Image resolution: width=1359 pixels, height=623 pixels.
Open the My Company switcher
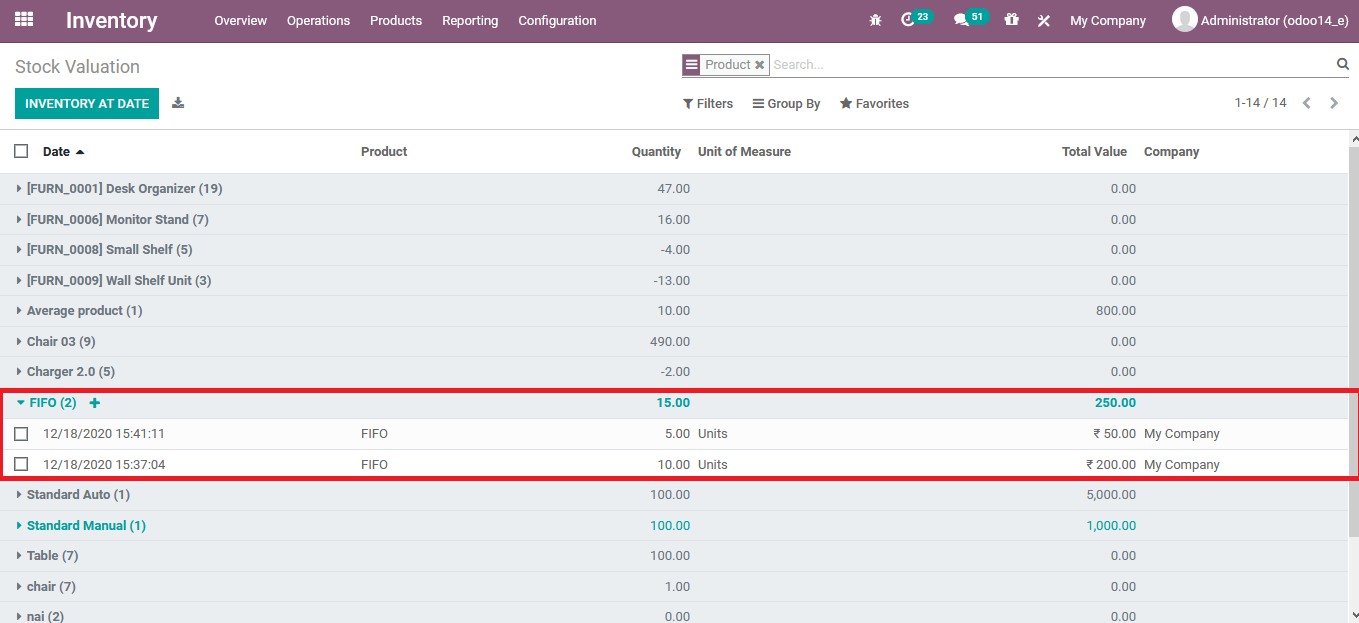pyautogui.click(x=1108, y=20)
